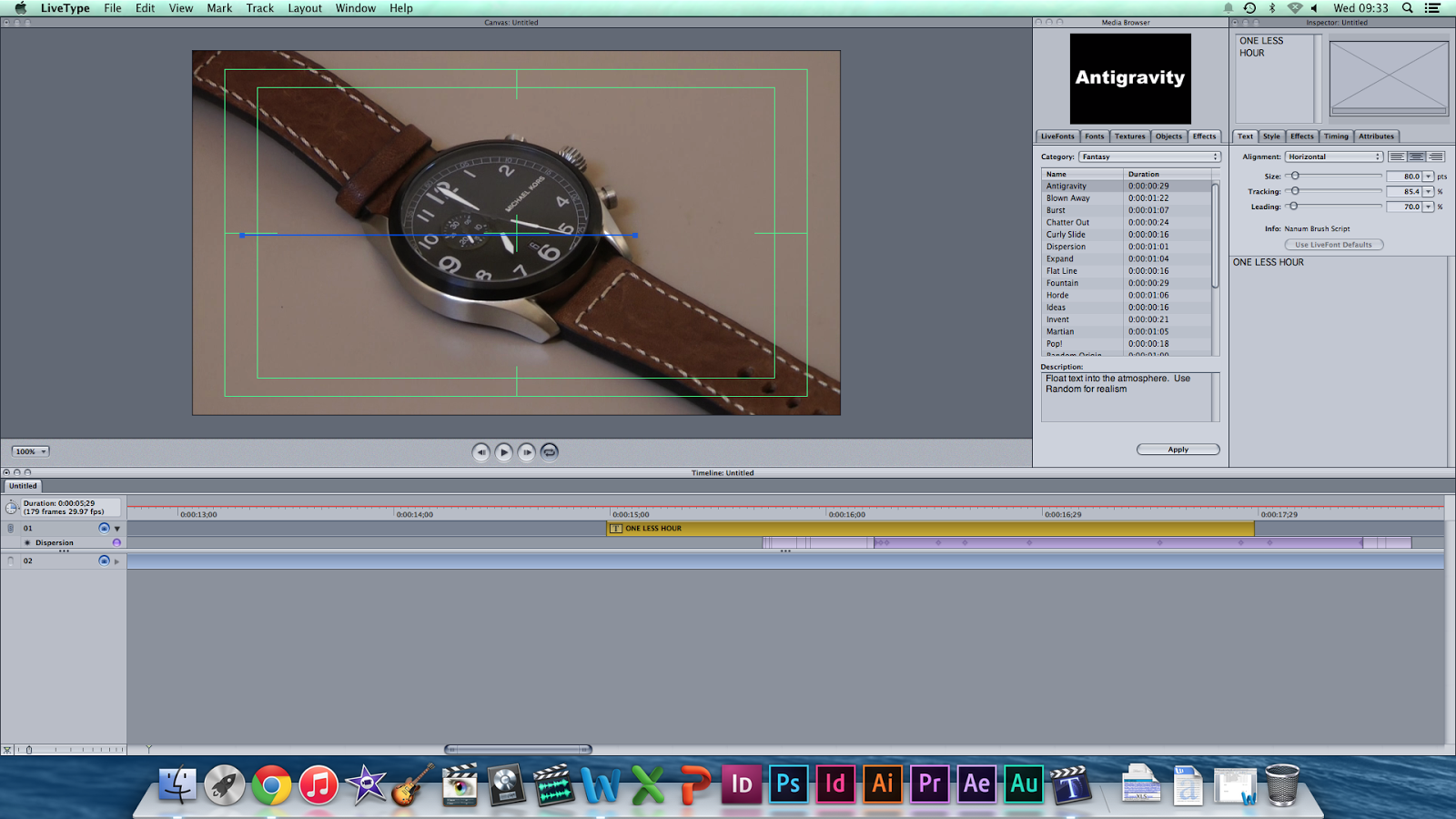Toggle visibility of track 02
Screen dimensions: 1456x819
point(104,561)
